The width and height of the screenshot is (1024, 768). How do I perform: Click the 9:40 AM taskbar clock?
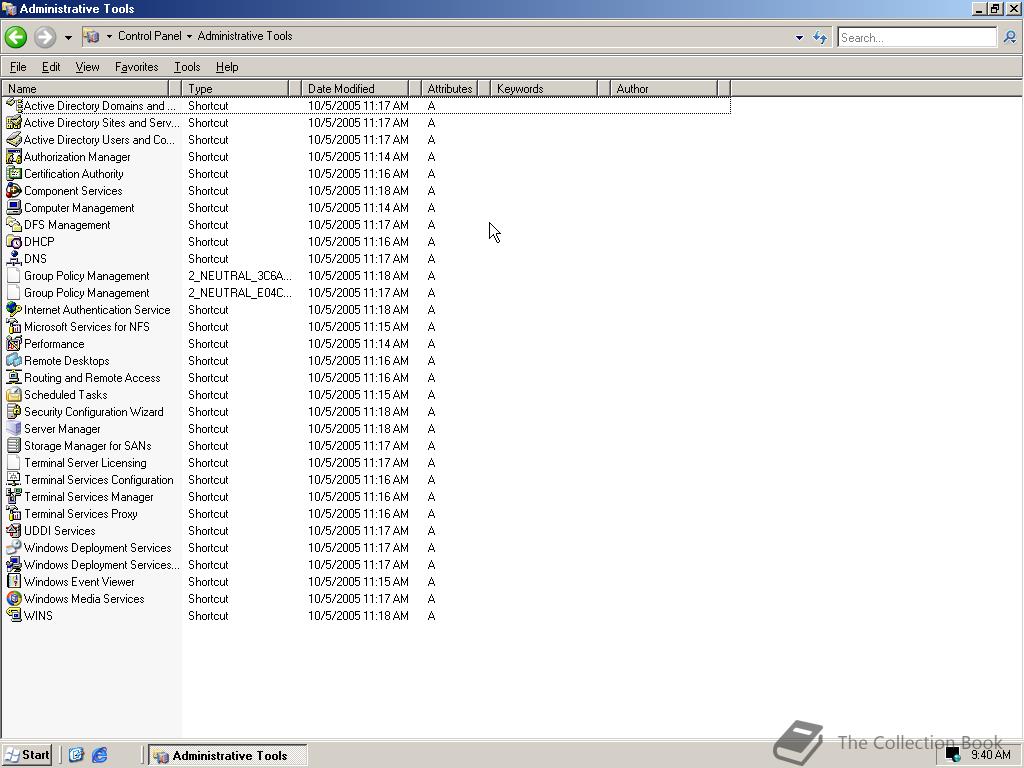point(990,755)
